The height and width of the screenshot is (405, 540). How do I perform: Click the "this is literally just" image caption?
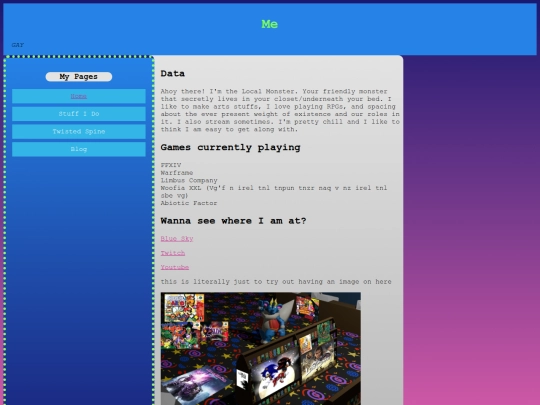[276, 282]
